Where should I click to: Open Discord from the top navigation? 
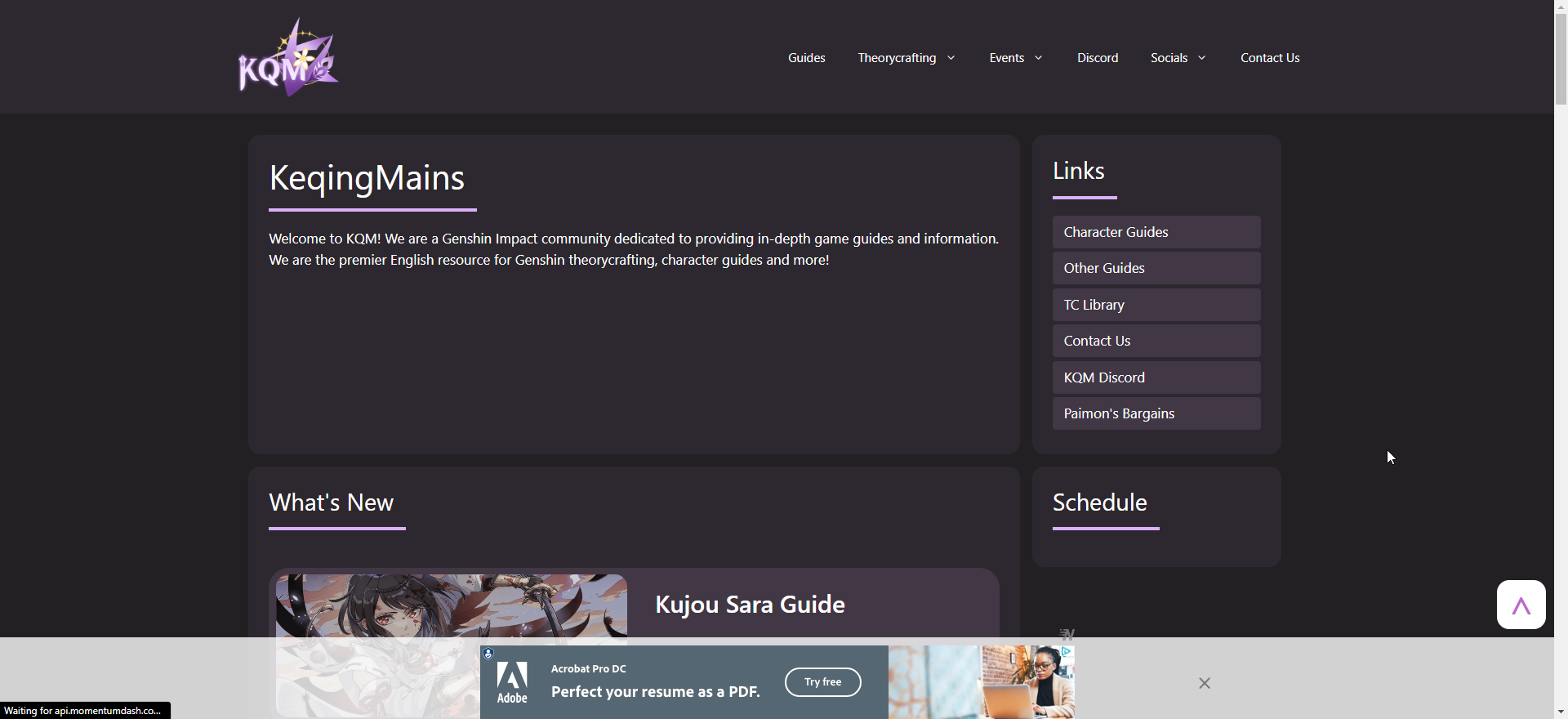coord(1097,58)
